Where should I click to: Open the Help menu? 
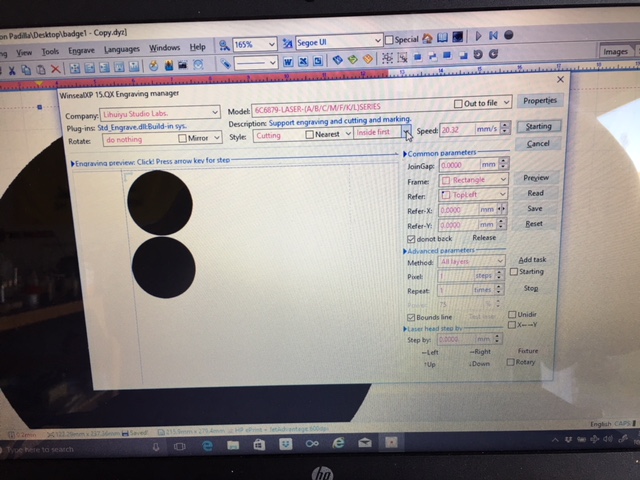[x=198, y=47]
